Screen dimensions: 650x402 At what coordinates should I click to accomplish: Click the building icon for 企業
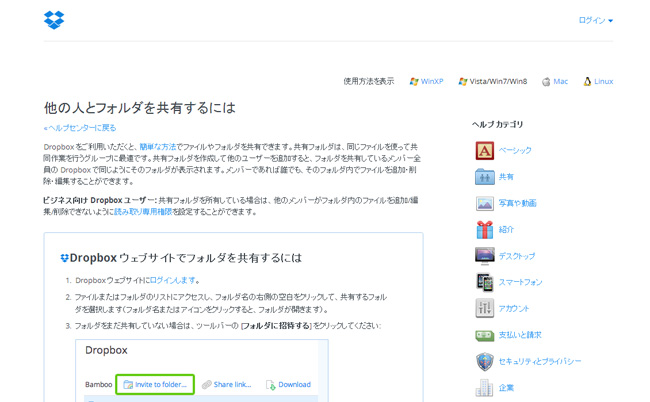485,388
